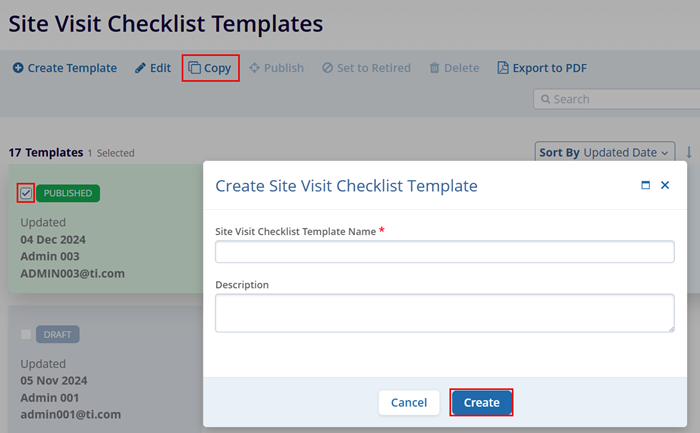Uncheck the selected Published template checkbox

(26, 193)
